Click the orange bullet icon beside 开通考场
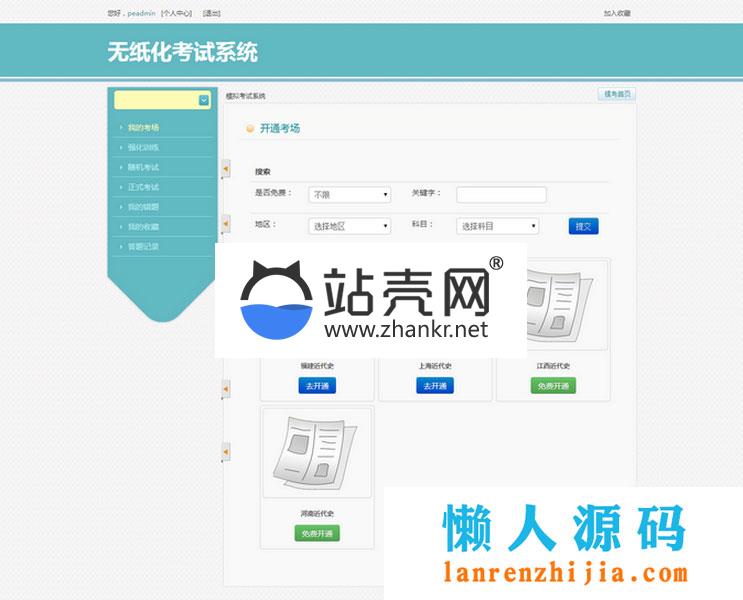 click(250, 129)
